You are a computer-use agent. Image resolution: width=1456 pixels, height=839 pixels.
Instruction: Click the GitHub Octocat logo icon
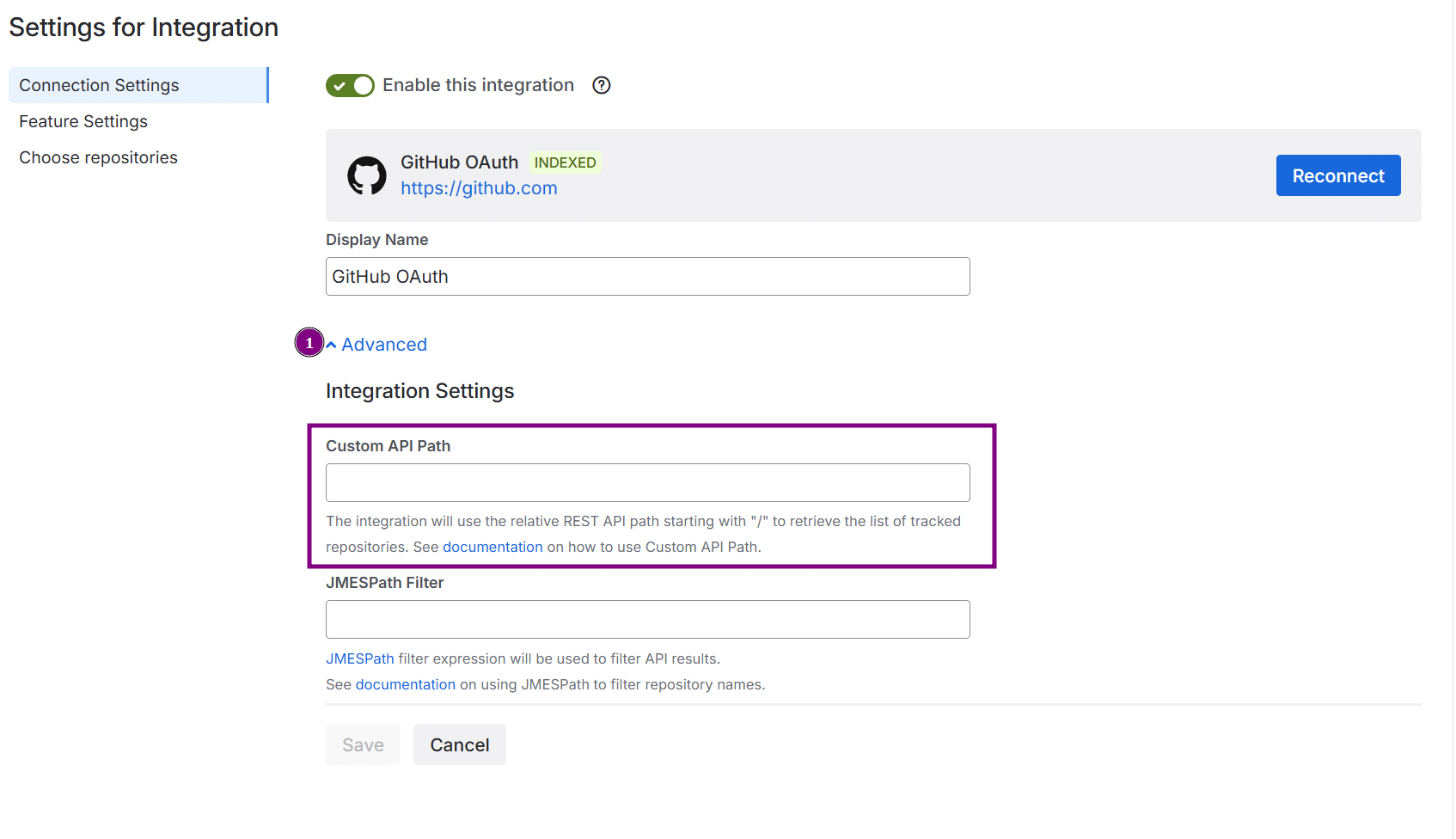tap(367, 175)
